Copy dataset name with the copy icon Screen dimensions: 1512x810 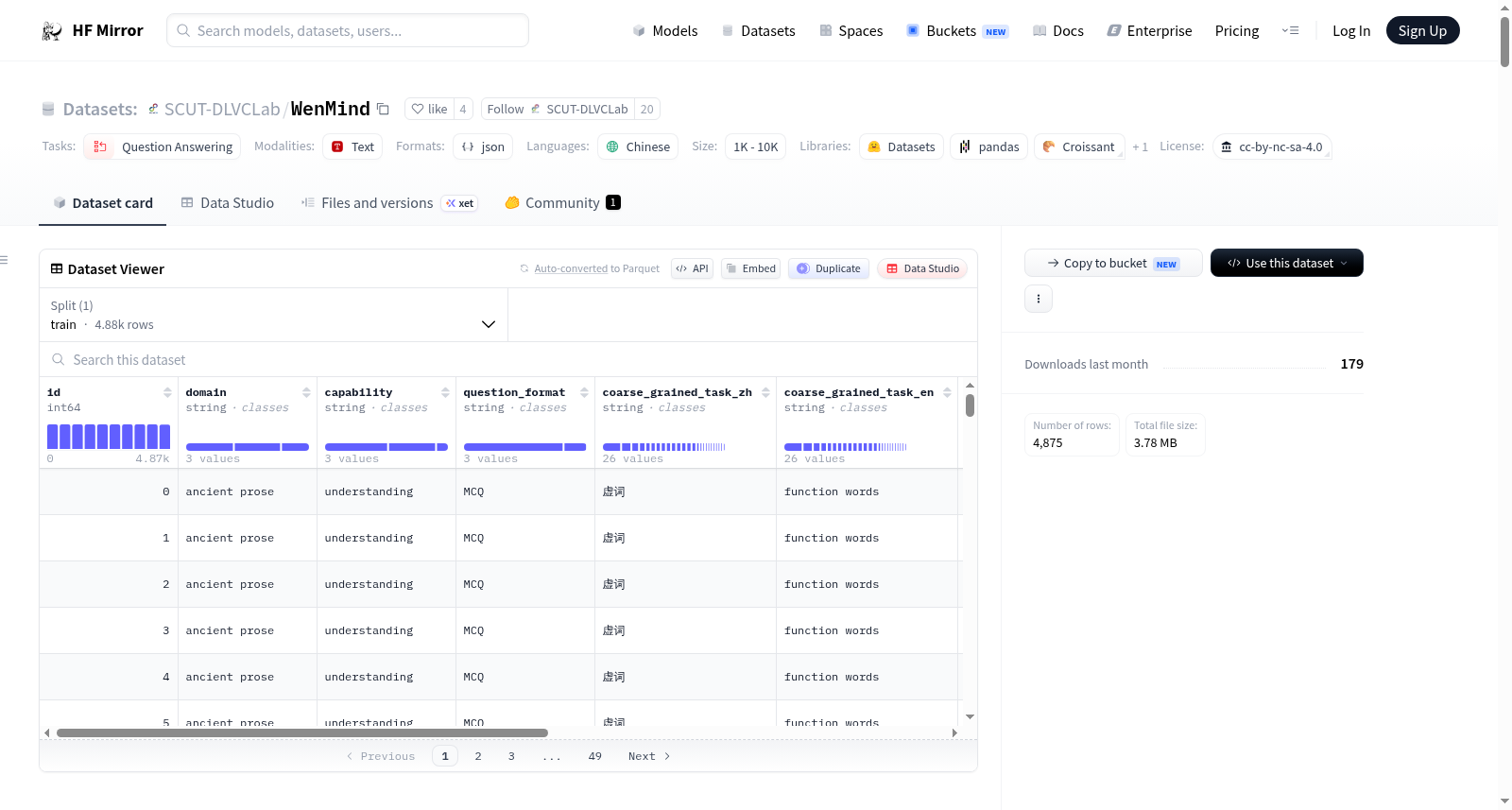(x=383, y=109)
